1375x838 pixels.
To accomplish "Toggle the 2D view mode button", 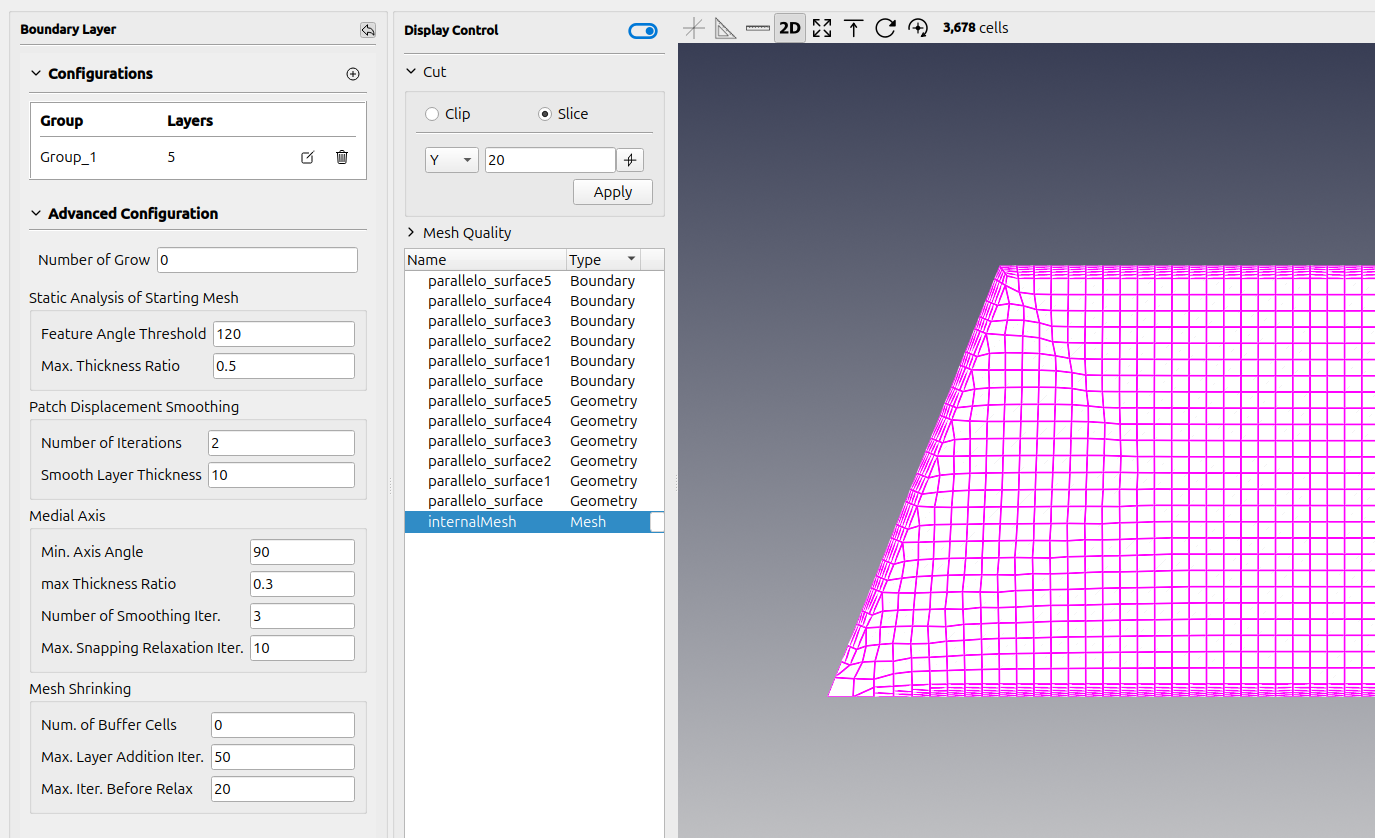I will click(x=790, y=28).
